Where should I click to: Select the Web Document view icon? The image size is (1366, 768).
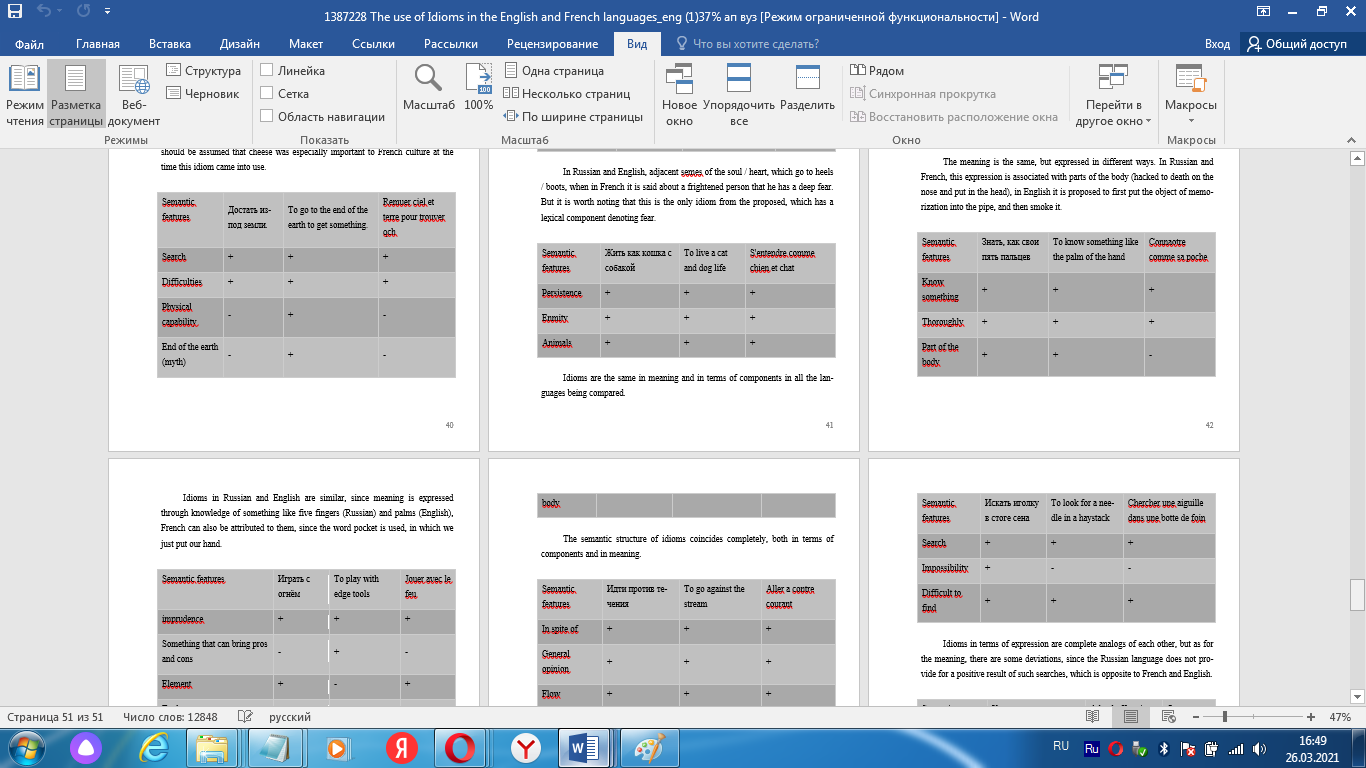click(134, 95)
